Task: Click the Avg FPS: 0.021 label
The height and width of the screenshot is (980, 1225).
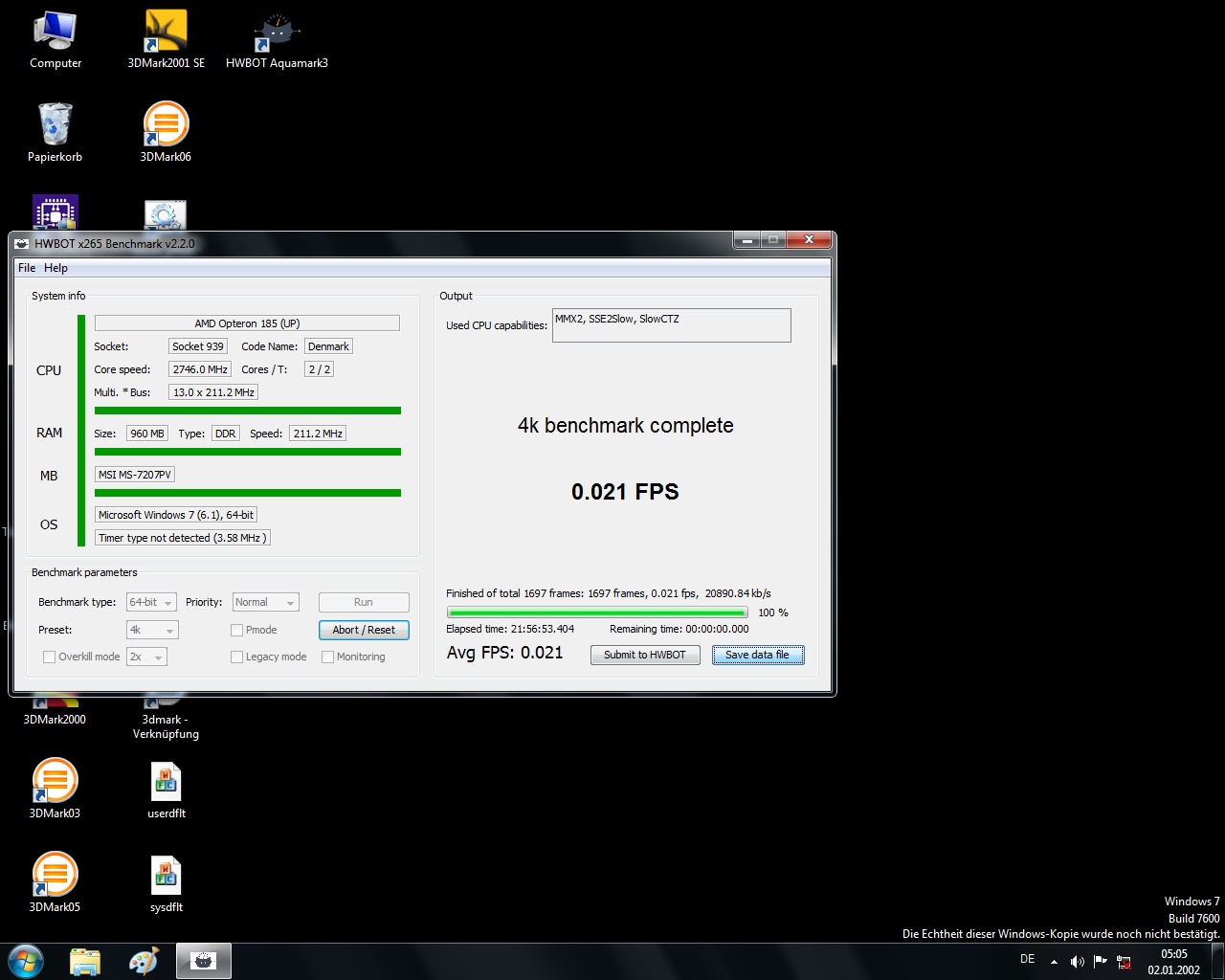Action: [505, 653]
